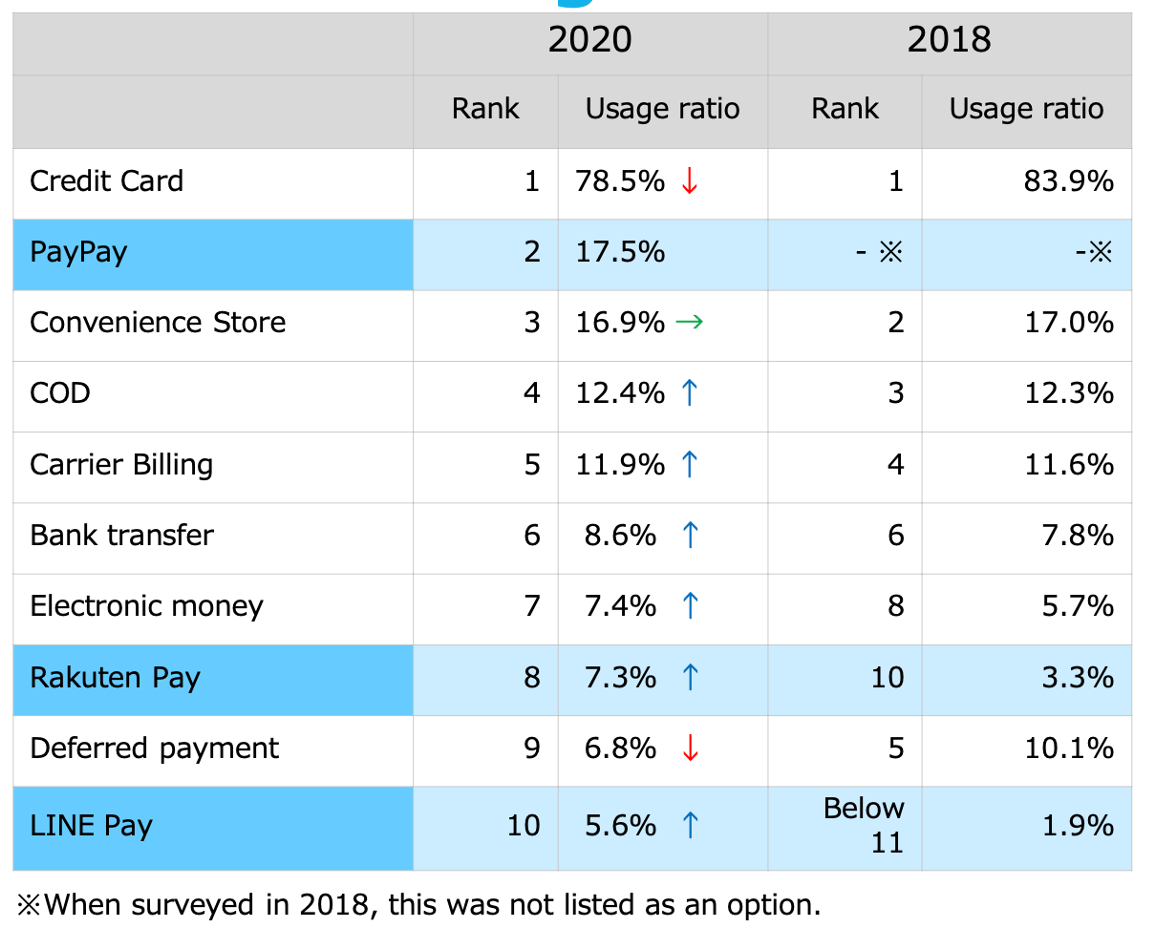The width and height of the screenshot is (1156, 928).
Task: Click the 7.8% value for Bank transfer
Action: point(1077,535)
